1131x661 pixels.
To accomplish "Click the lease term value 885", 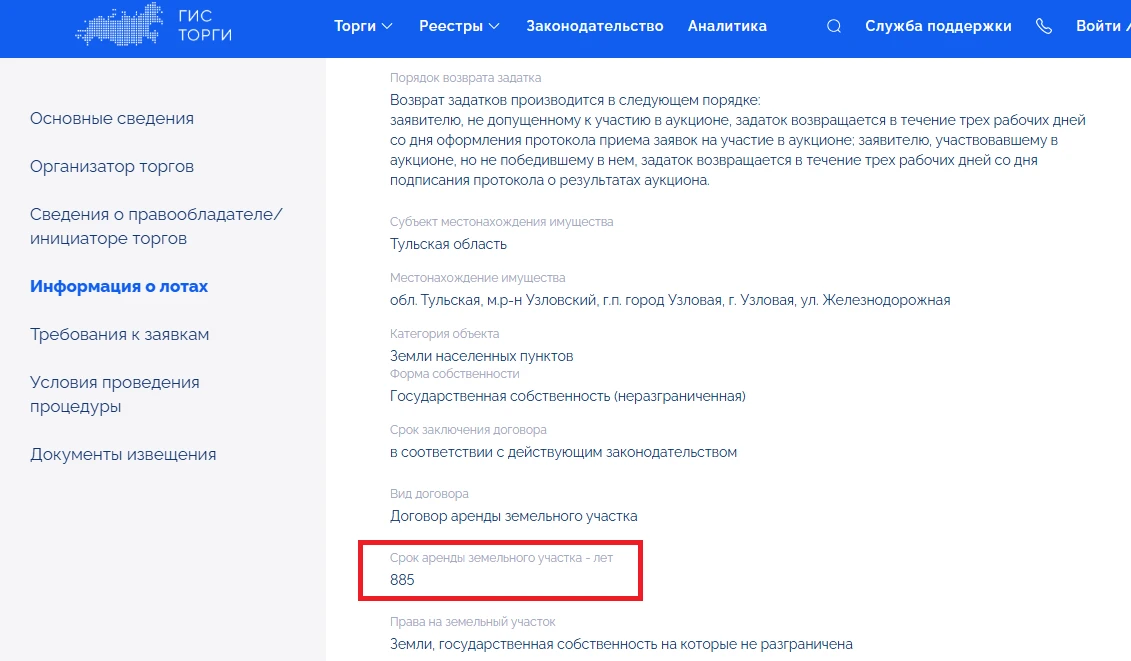I will coord(402,579).
